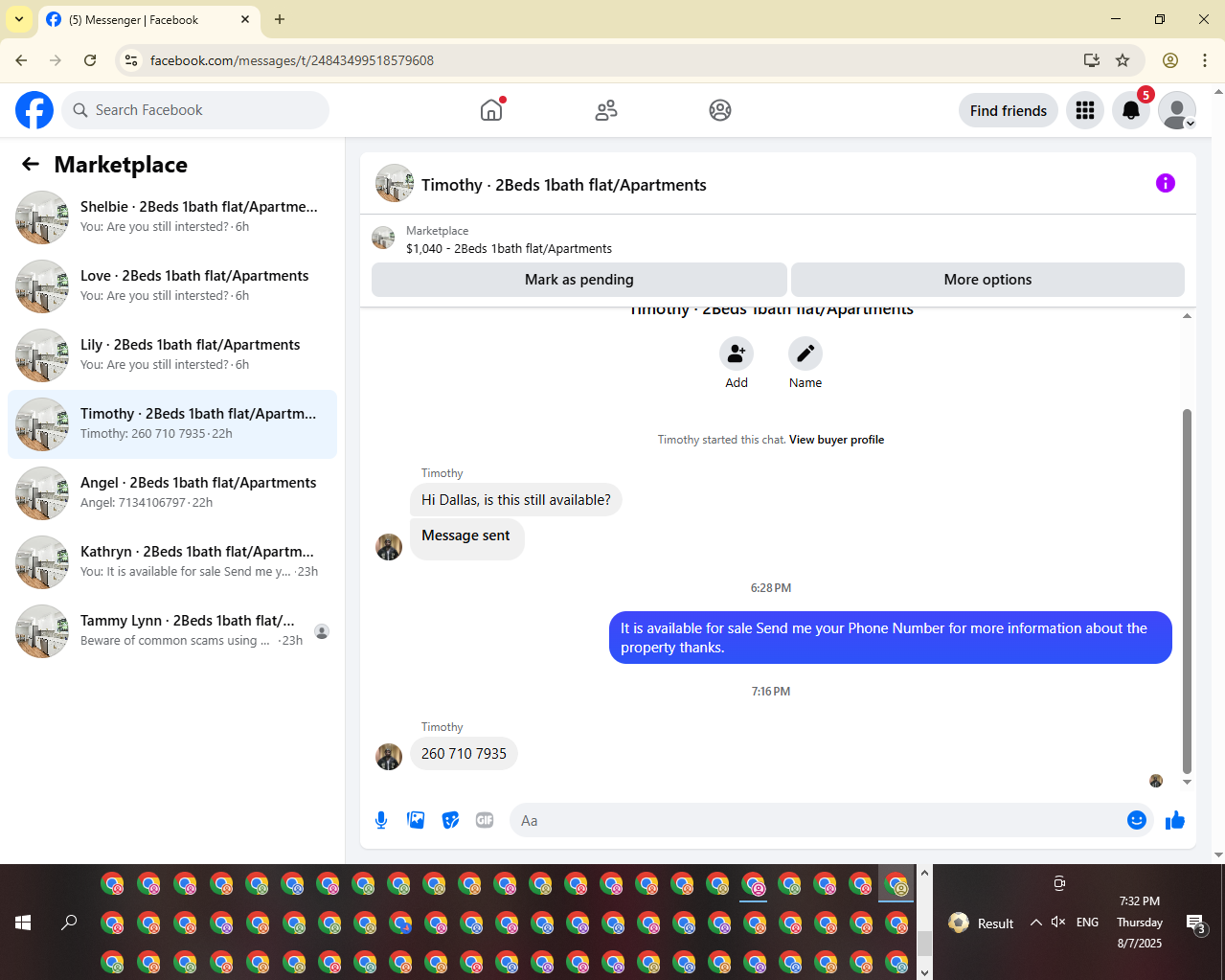This screenshot has width=1225, height=980.
Task: Open the Facebook logo home link
Action: 34,110
